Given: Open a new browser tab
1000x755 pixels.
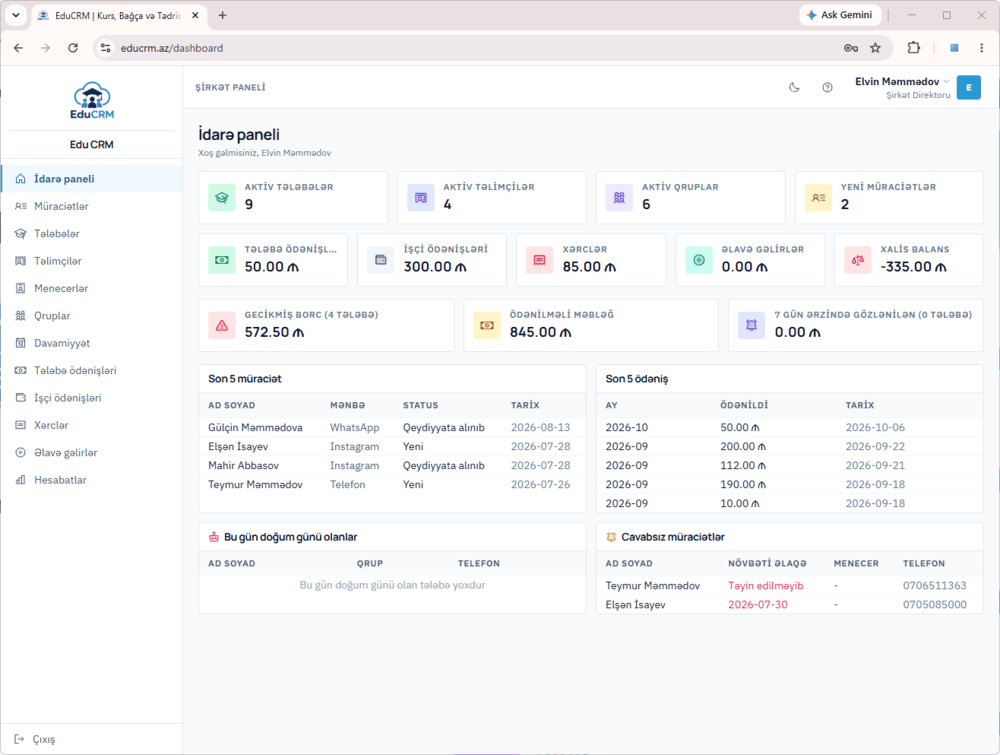Looking at the screenshot, I should pyautogui.click(x=222, y=15).
